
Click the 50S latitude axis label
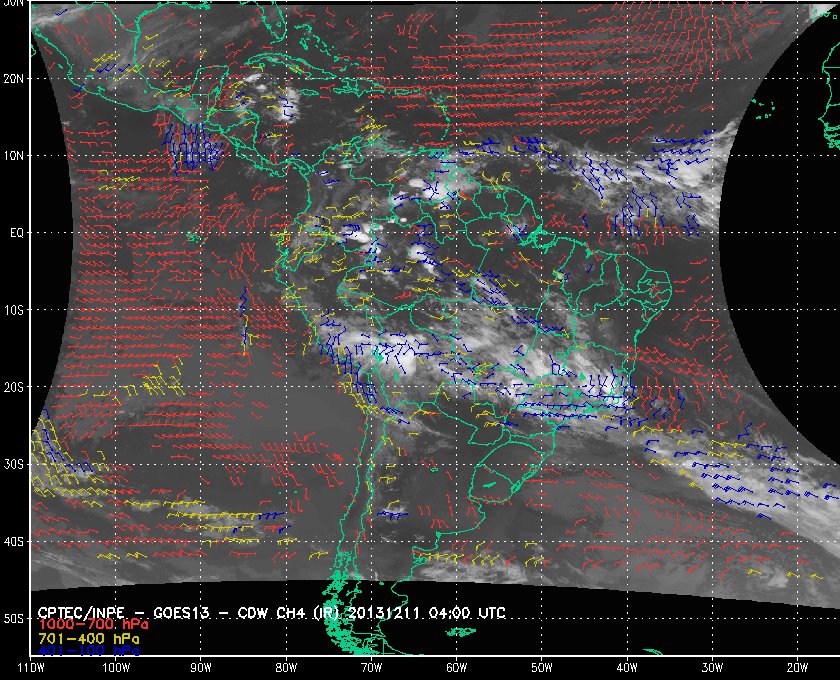coord(13,619)
